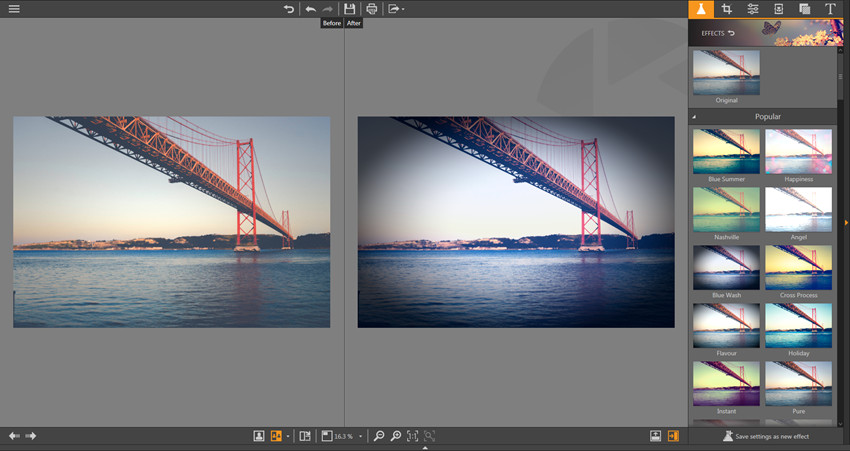This screenshot has width=850, height=451.
Task: Click the fit-to-window zoom icon
Action: [x=327, y=436]
